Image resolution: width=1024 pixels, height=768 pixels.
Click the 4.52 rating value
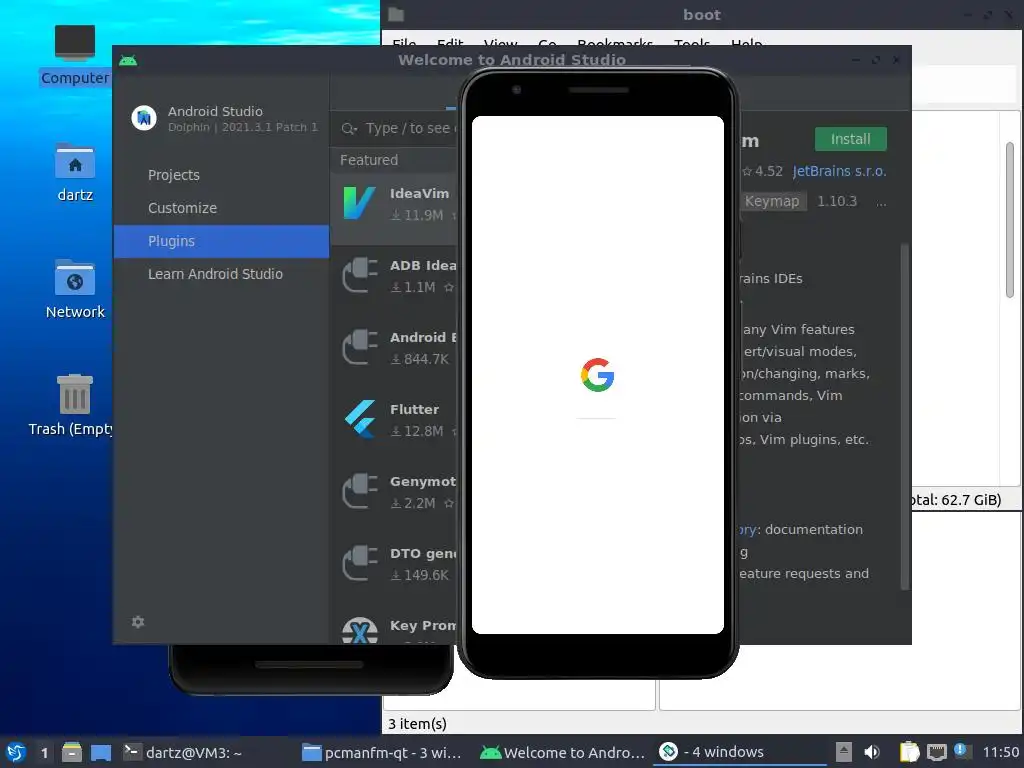pos(769,171)
